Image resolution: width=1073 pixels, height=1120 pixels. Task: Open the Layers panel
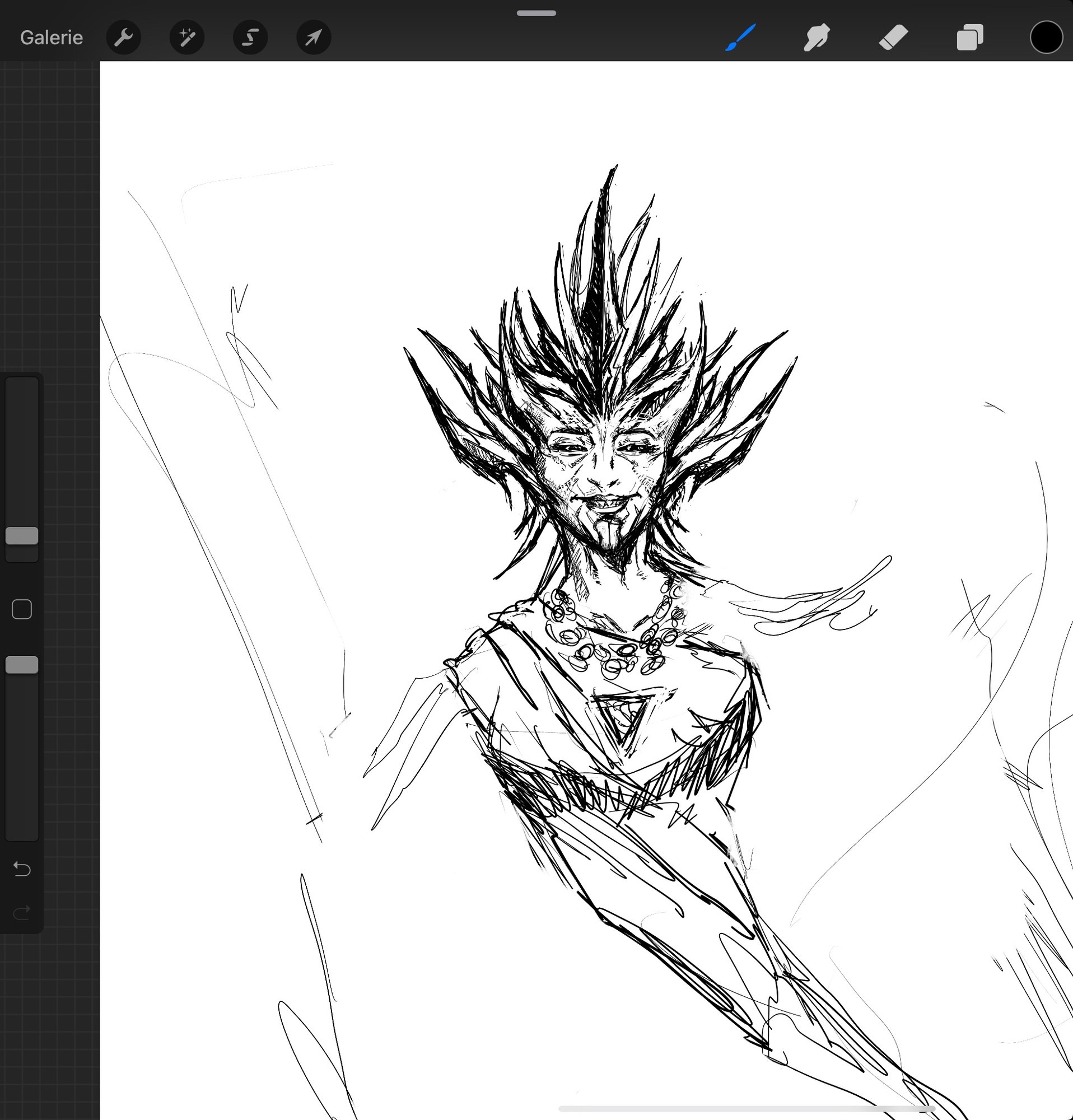[969, 38]
